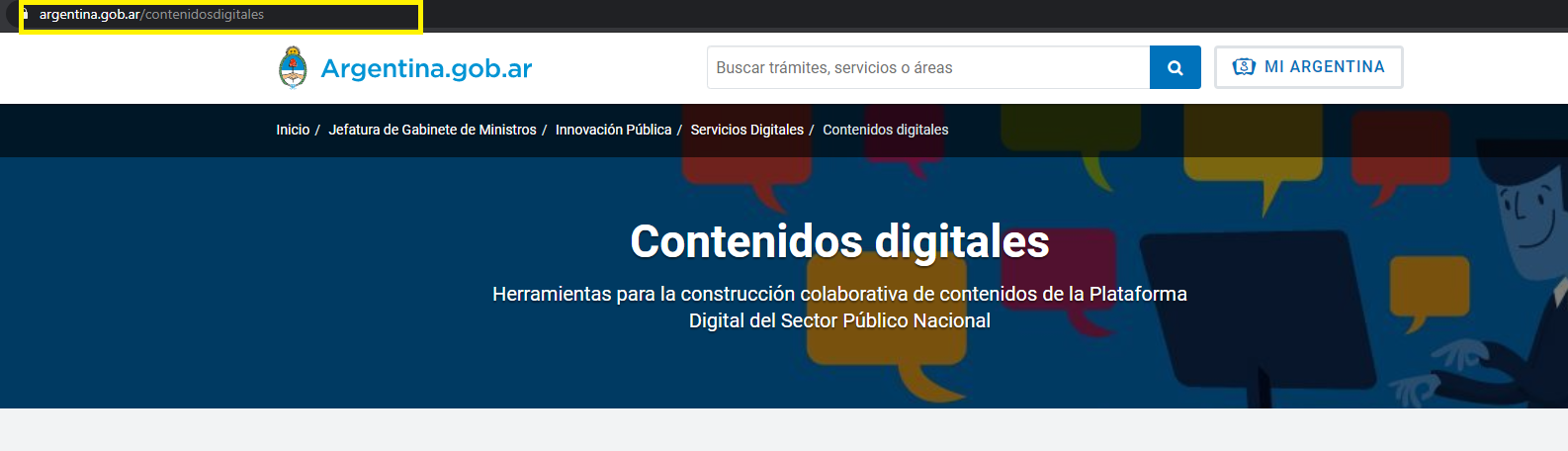The image size is (1568, 451).
Task: Click the 'Contenidos digitales' main heading
Action: coord(839,241)
